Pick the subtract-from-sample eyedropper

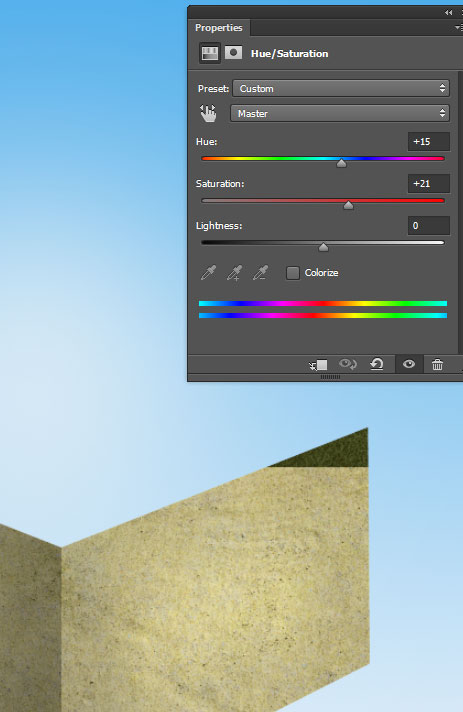[260, 273]
